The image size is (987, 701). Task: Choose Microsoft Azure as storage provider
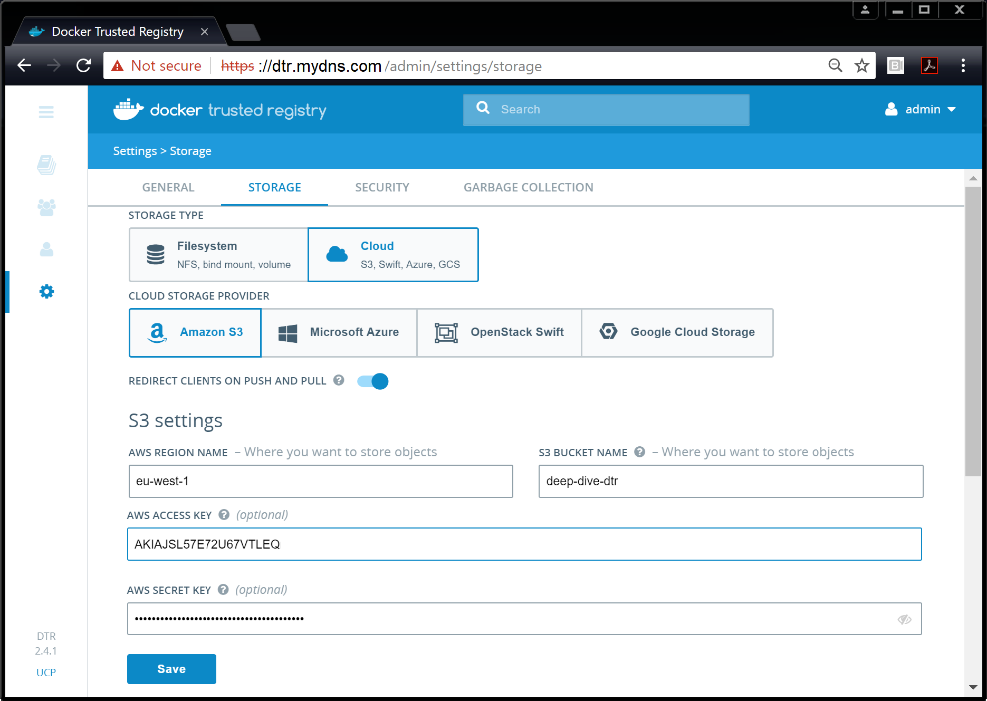pos(339,332)
